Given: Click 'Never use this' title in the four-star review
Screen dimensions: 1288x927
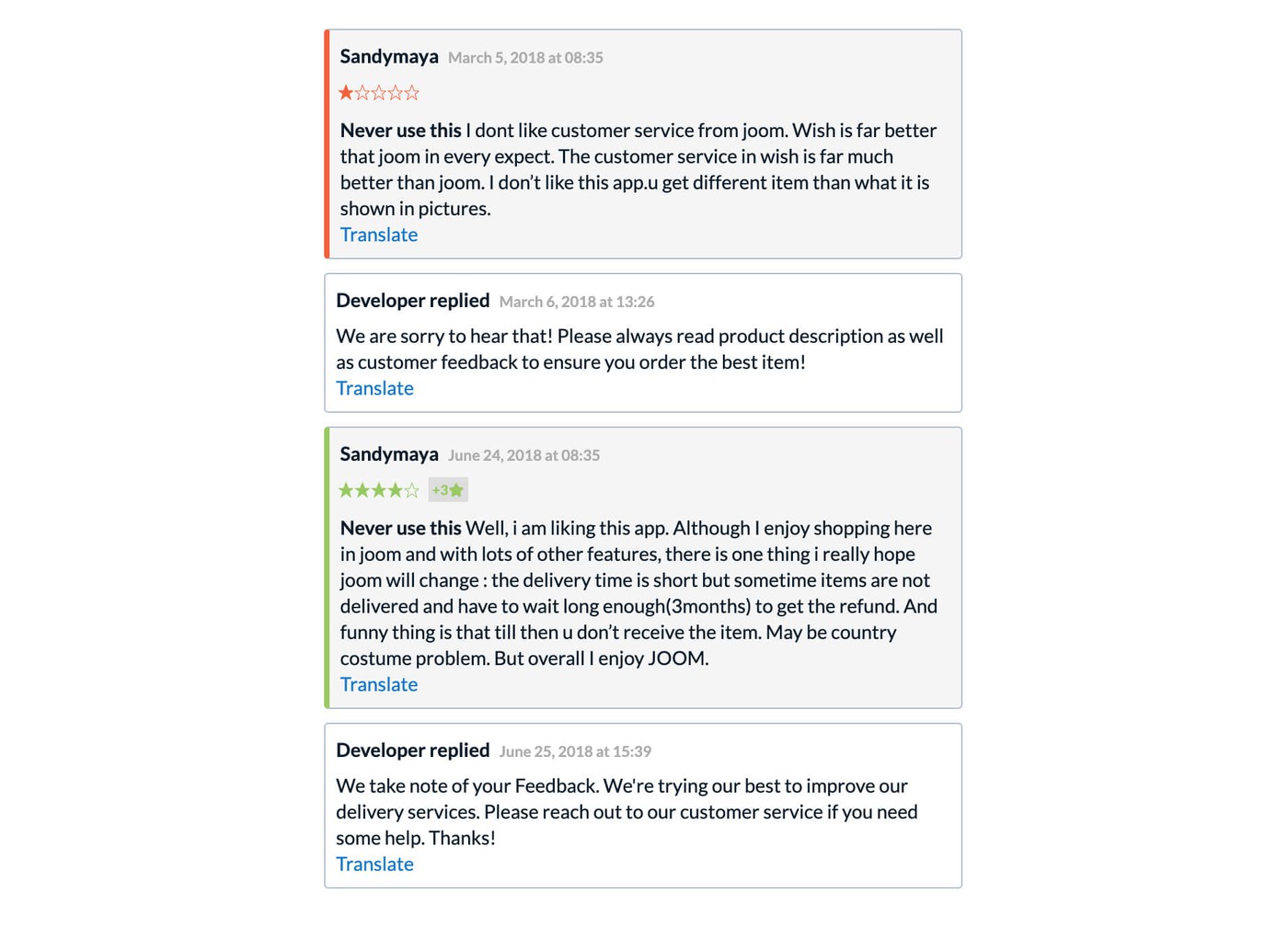Looking at the screenshot, I should pyautogui.click(x=400, y=528).
